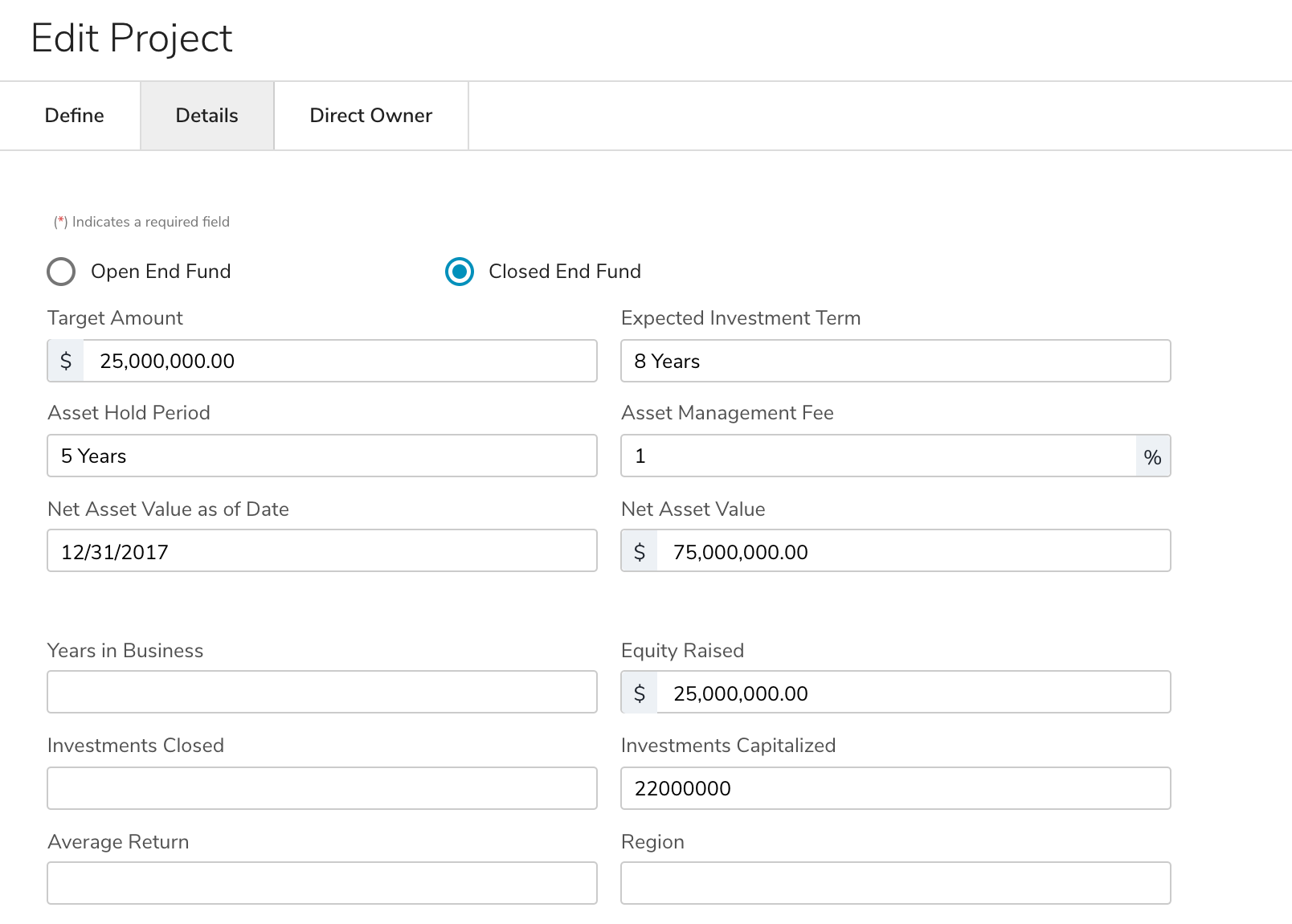1292x924 pixels.
Task: Focus the Asset Management Fee field
Action: click(x=877, y=456)
